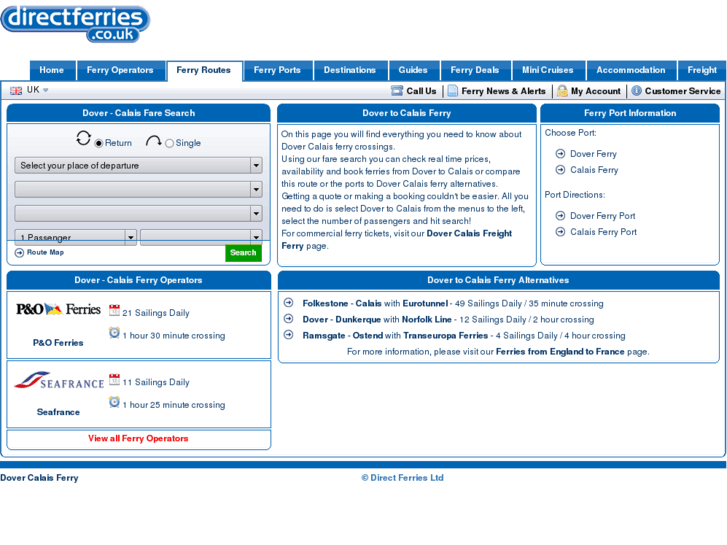Click the Route Map arrow icon
This screenshot has height=545, width=727.
[x=19, y=252]
